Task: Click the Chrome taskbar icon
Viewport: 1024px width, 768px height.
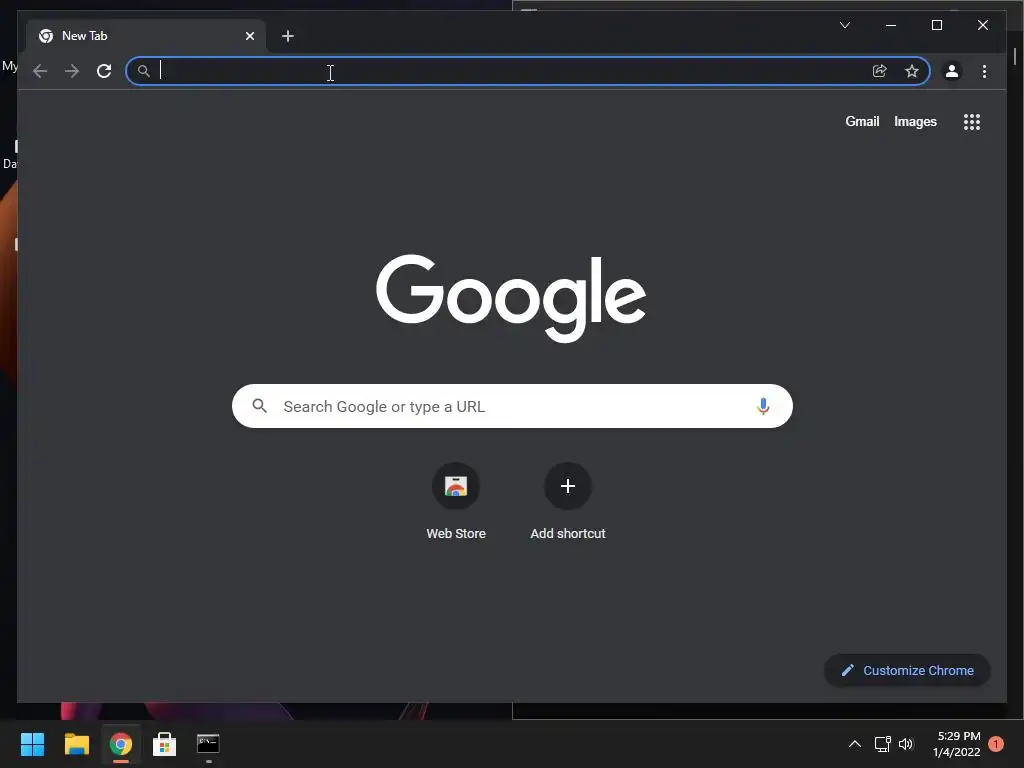Action: point(121,744)
